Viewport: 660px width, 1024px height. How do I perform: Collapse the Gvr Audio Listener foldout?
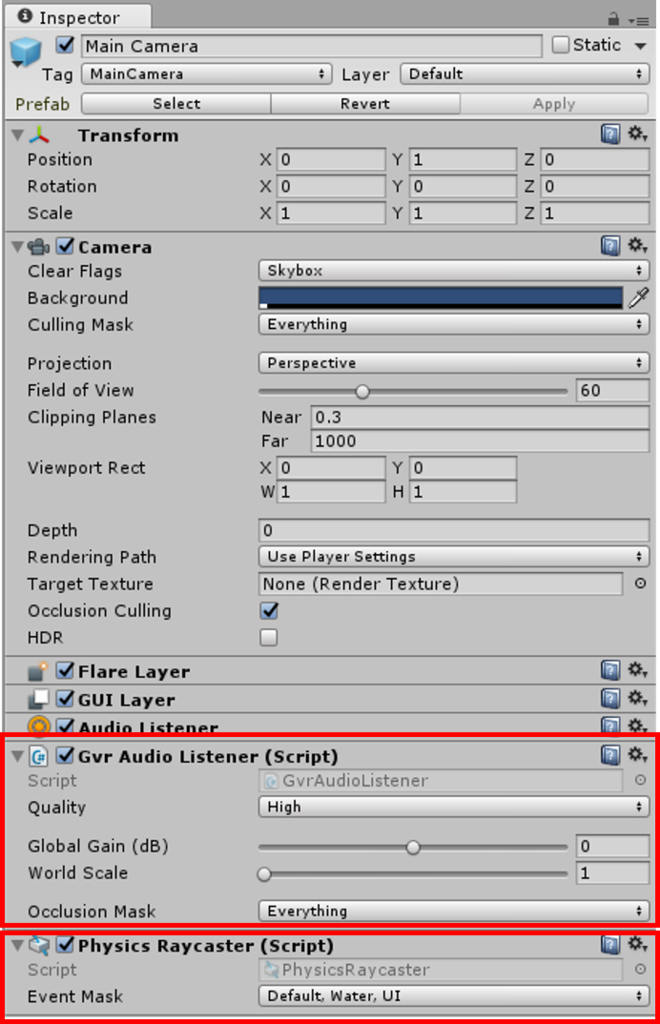(x=18, y=756)
